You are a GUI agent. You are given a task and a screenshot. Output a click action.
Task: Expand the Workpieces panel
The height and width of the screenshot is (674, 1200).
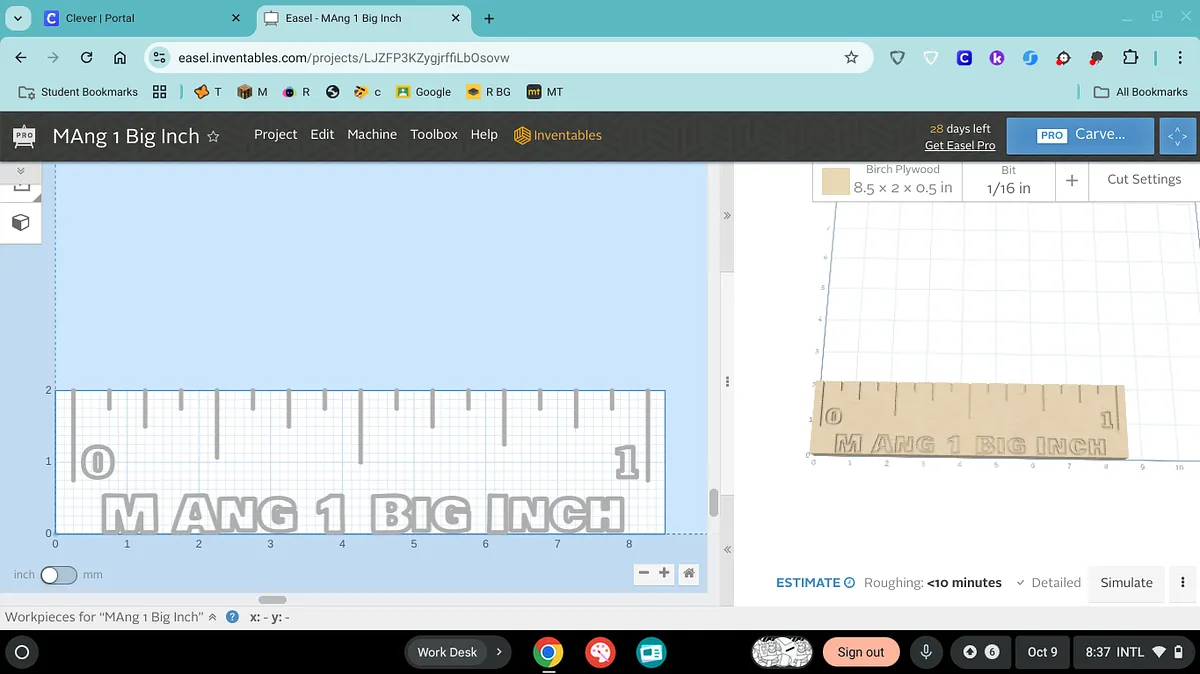(212, 617)
